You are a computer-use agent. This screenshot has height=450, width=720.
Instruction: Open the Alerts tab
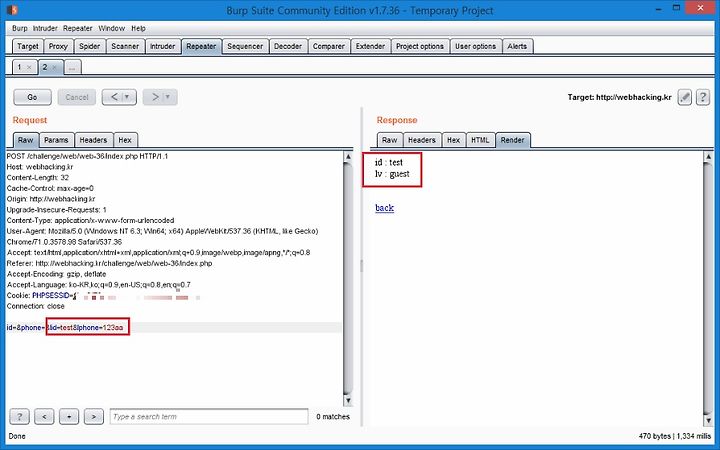(517, 46)
